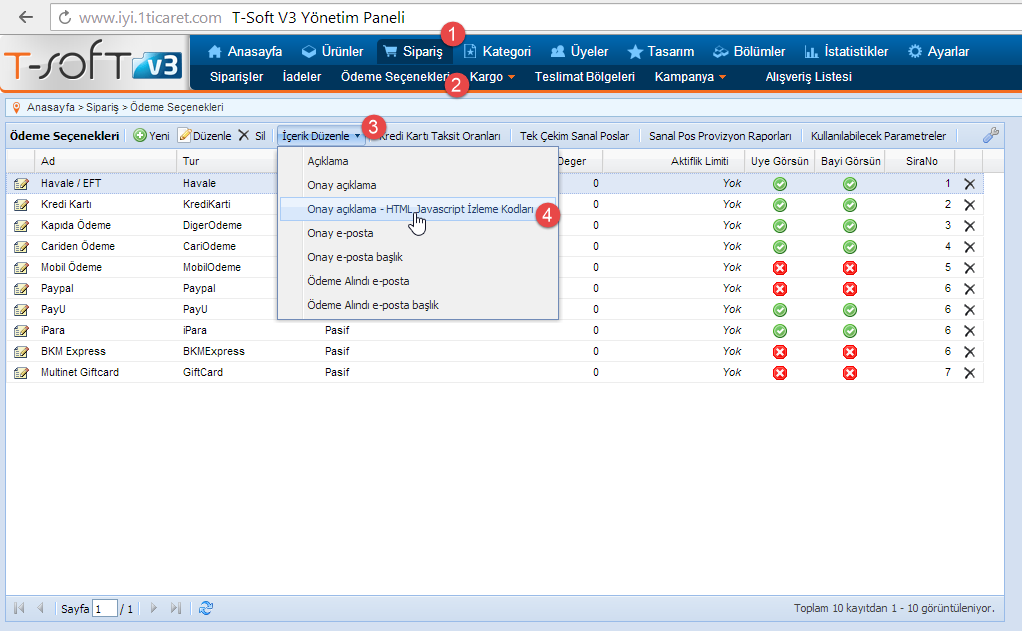
Task: Click the edit icon for Kapıda Ödeme row
Action: point(21,226)
